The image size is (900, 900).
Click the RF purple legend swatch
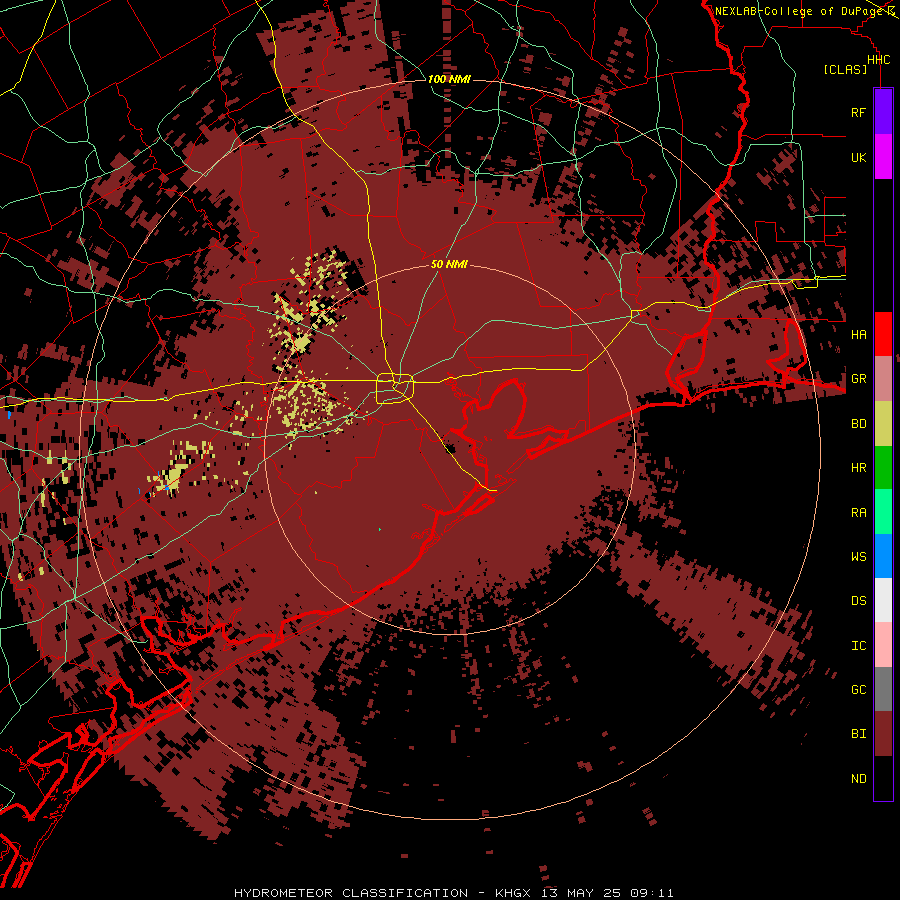tap(883, 112)
